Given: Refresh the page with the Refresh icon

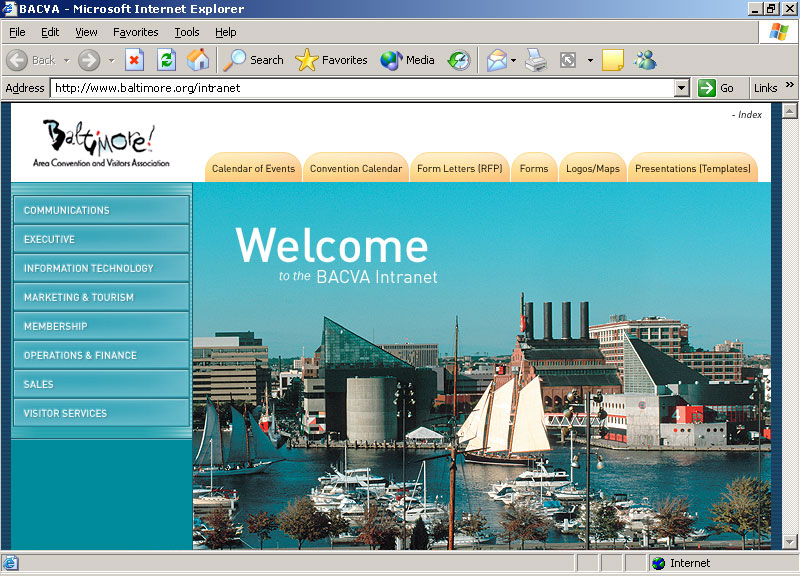Looking at the screenshot, I should click(166, 60).
